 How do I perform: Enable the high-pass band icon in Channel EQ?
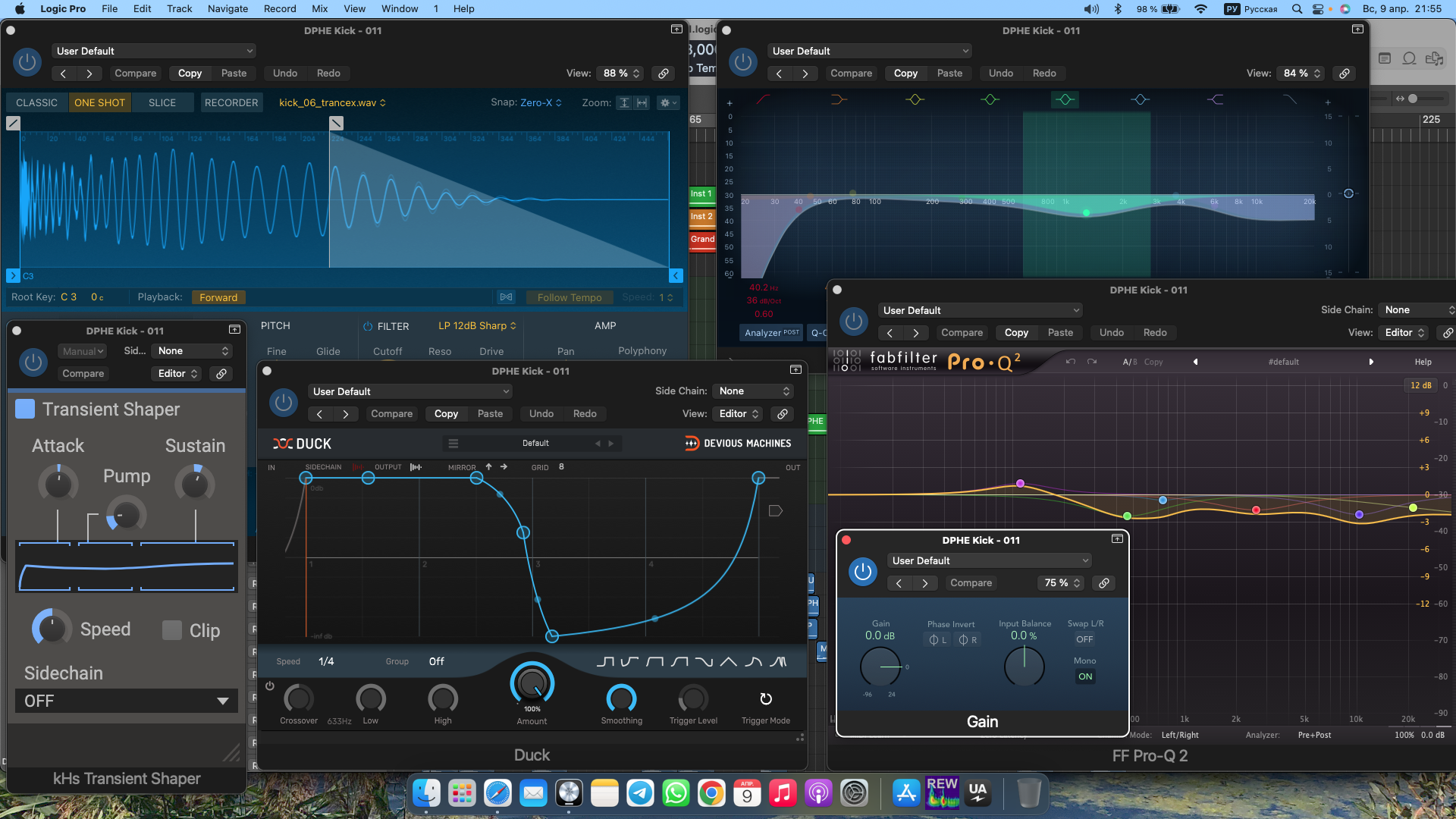click(x=763, y=99)
